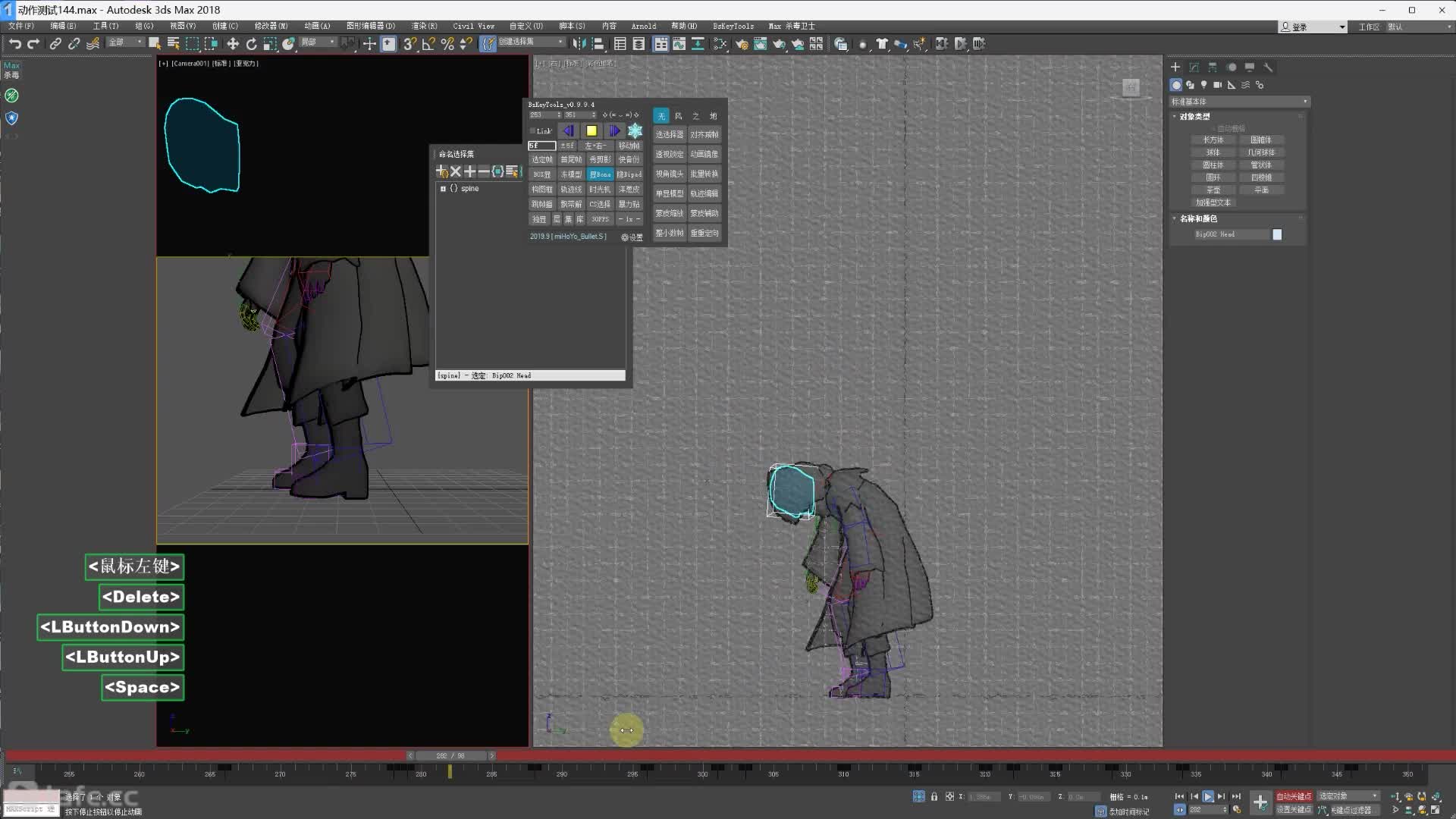1456x819 pixels.
Task: Click the selection lock icon in status bar
Action: [x=934, y=797]
